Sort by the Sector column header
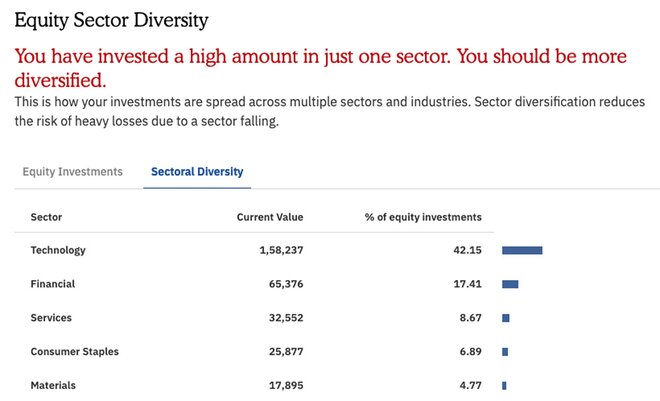 (x=46, y=217)
